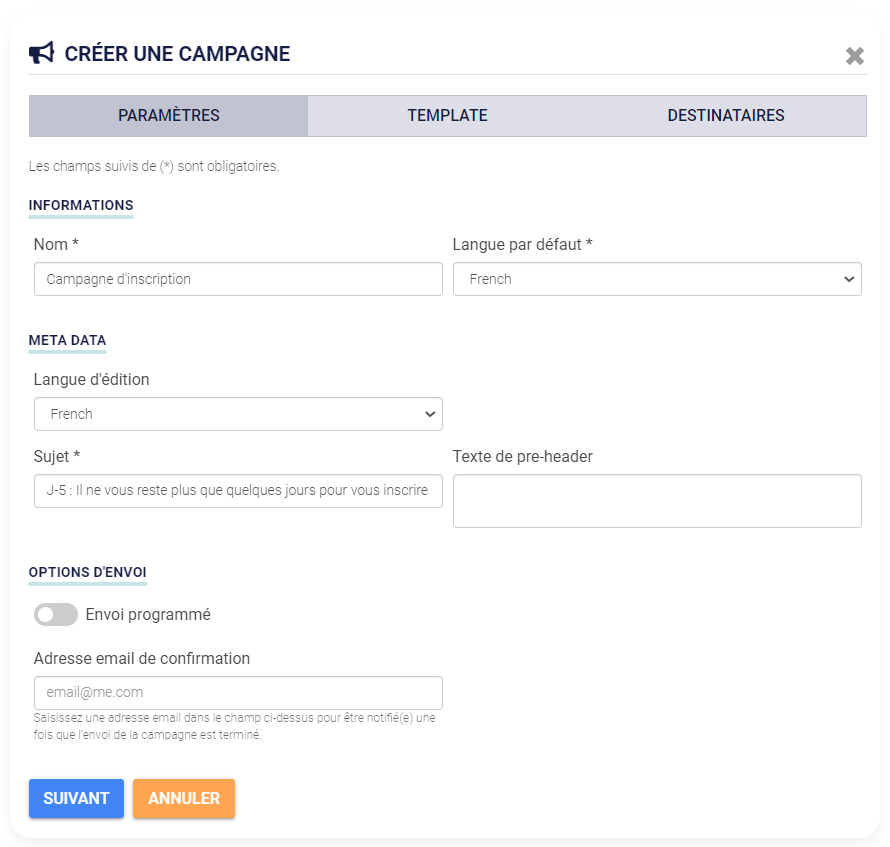Click the chevron arrow of Langue par défaut
Image resolution: width=890 pixels, height=847 pixels.
pos(849,279)
